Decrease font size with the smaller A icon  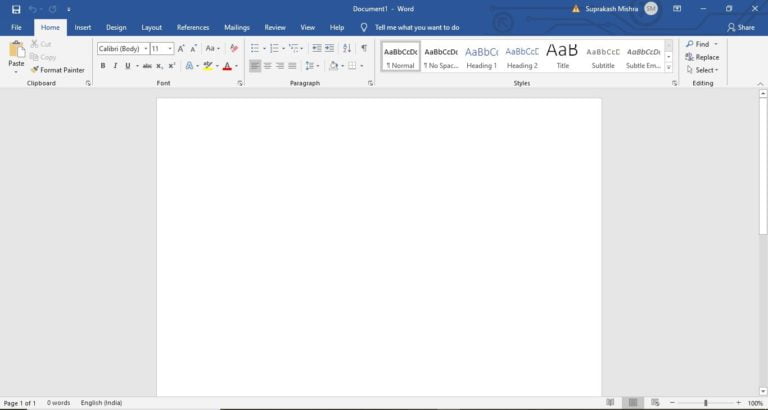[193, 48]
